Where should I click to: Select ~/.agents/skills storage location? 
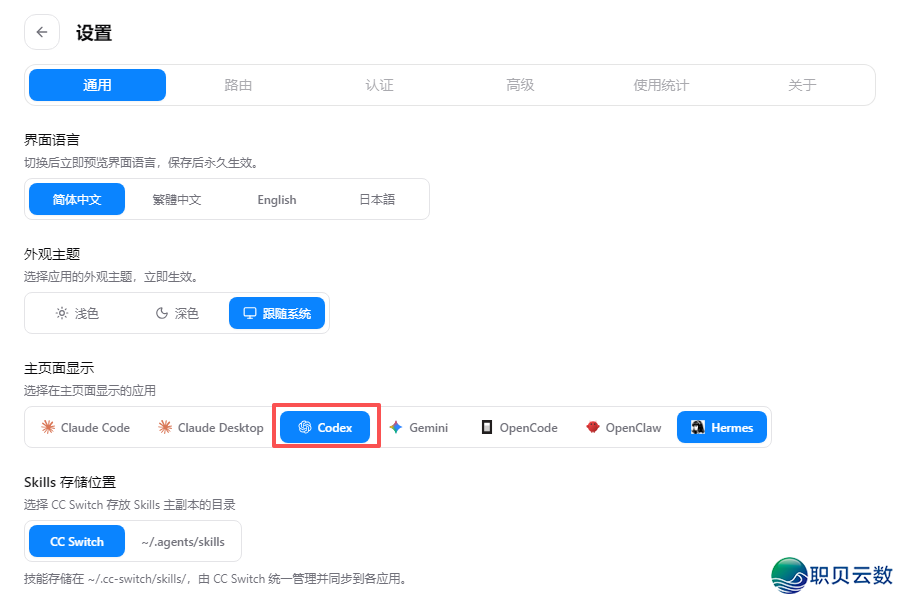(x=183, y=541)
